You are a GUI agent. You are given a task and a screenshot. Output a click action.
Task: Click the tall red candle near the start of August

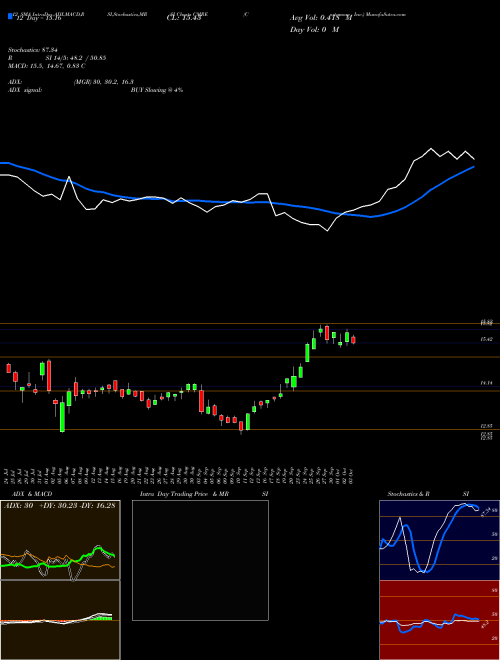pyautogui.click(x=49, y=375)
